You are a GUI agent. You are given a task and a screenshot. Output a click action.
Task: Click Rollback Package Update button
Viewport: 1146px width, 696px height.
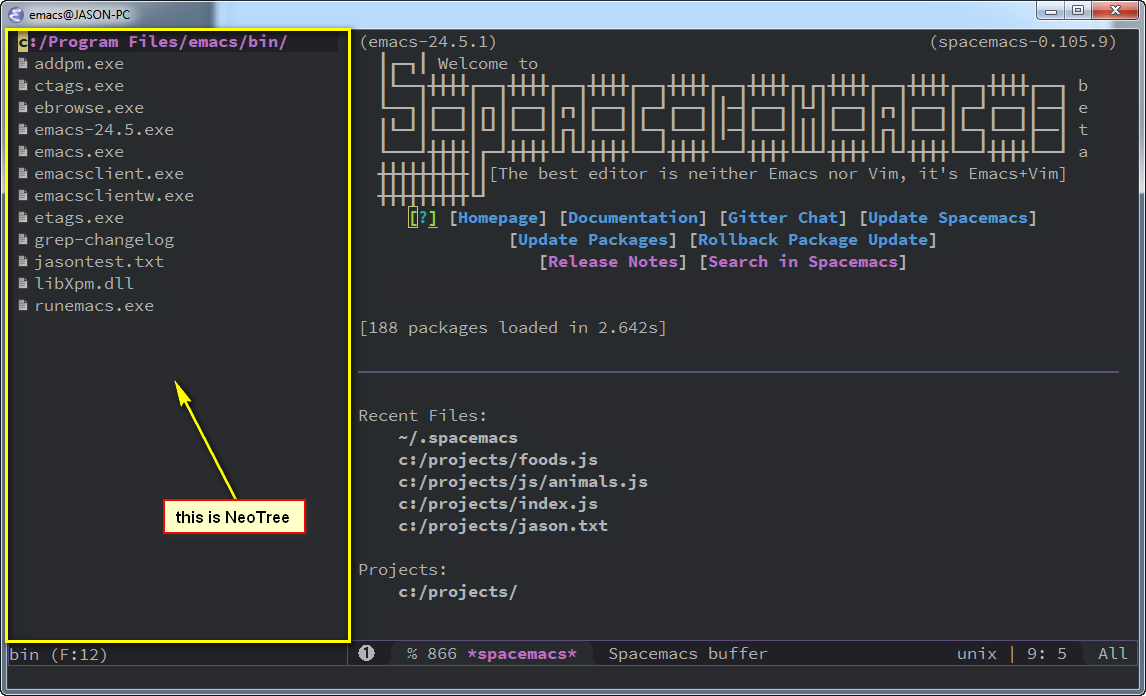813,240
